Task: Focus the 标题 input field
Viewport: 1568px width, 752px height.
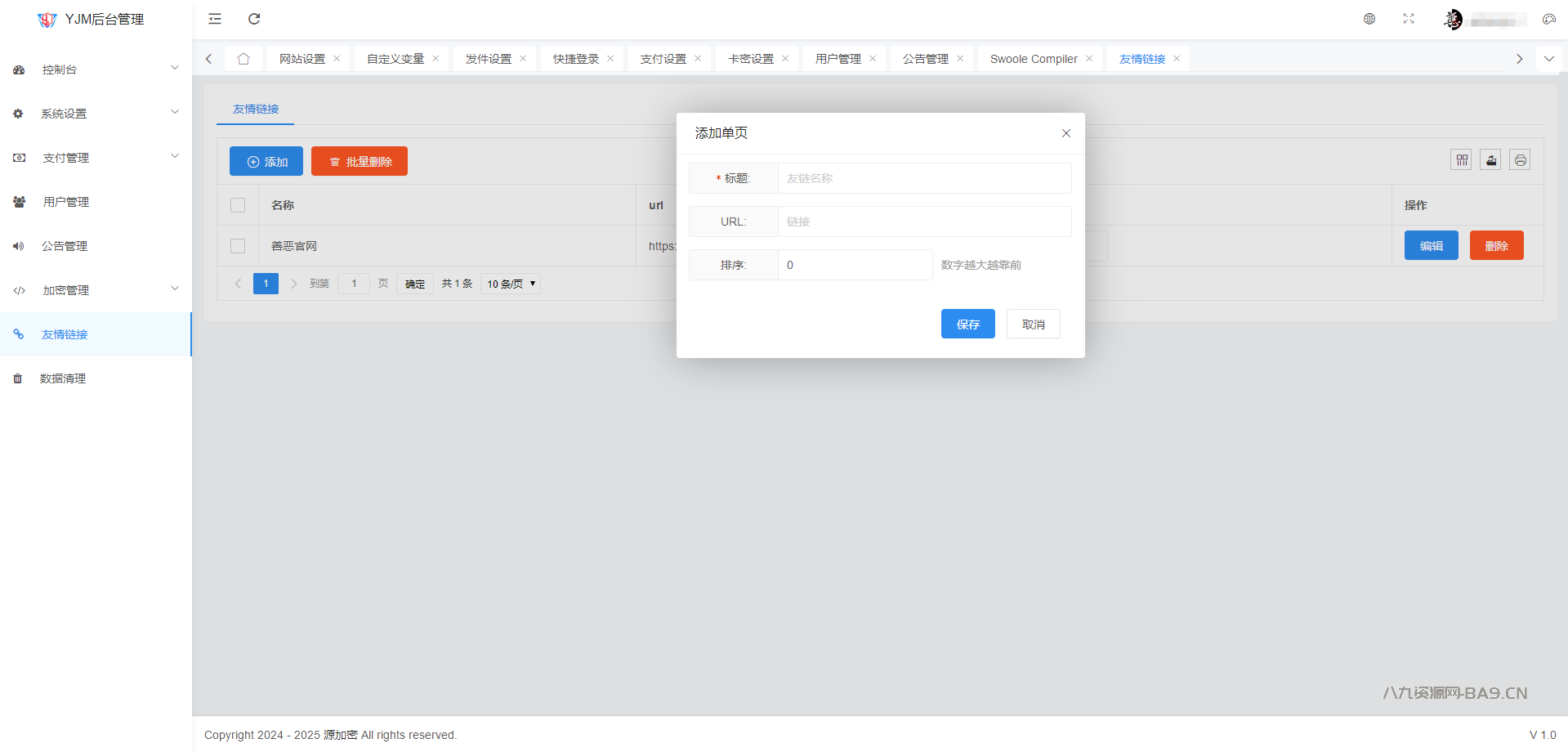Action: 924,178
